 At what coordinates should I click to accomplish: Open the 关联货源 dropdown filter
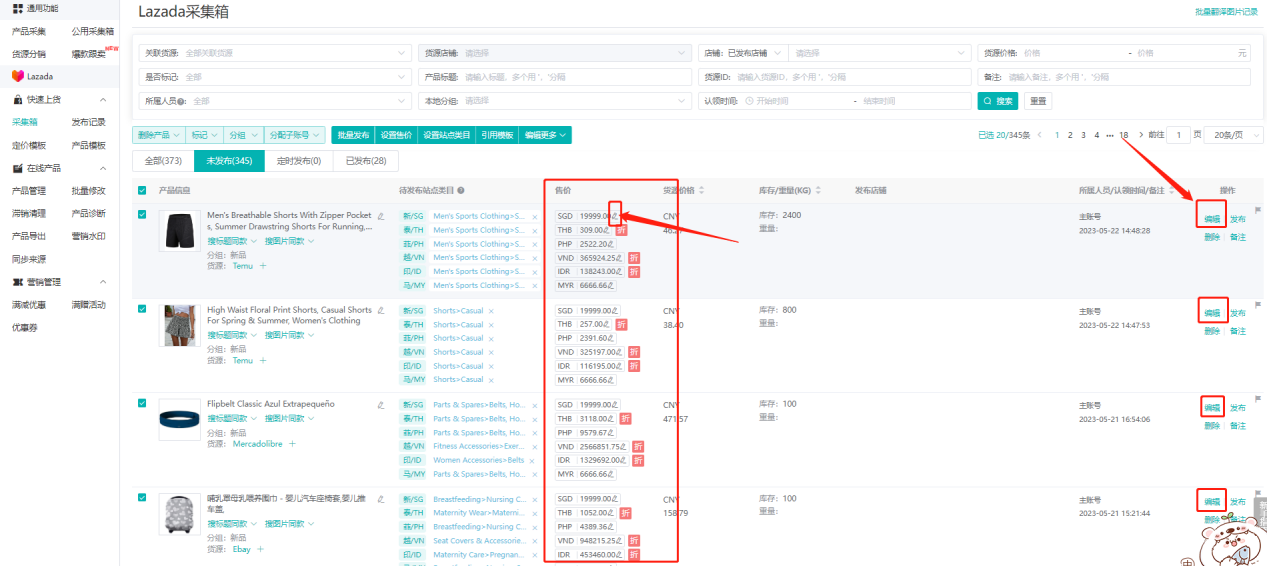pos(276,53)
